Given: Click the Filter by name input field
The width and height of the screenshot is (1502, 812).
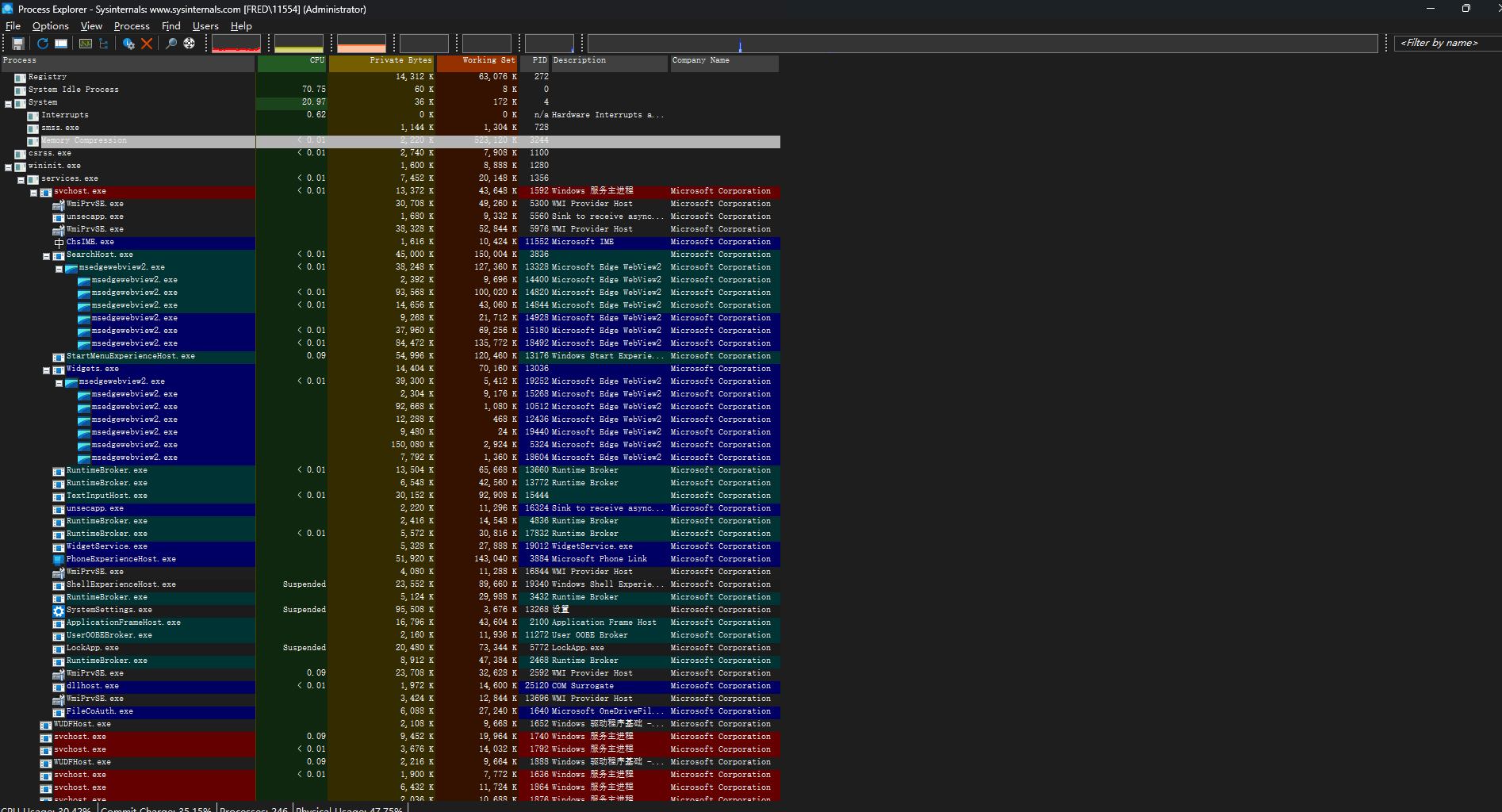Looking at the screenshot, I should [x=1447, y=43].
